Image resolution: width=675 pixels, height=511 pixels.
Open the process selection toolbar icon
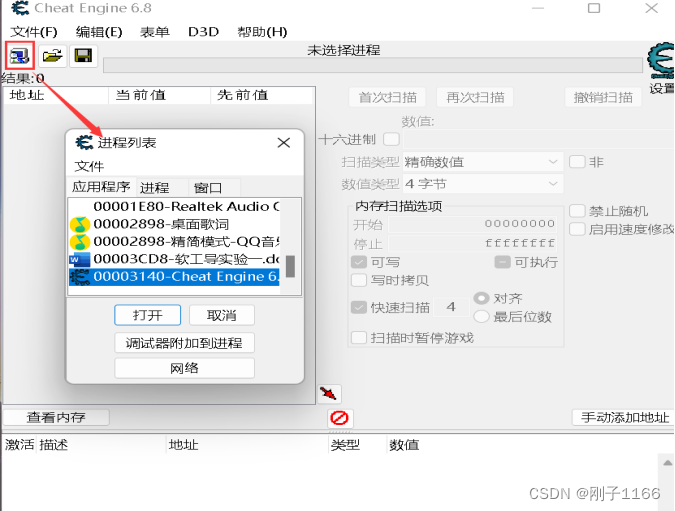point(19,56)
